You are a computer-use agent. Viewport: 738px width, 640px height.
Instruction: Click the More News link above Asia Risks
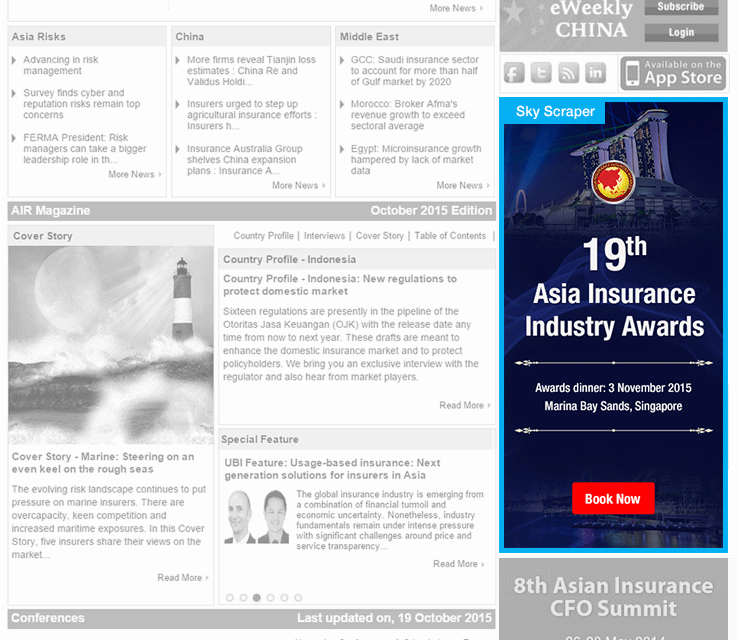(x=456, y=8)
